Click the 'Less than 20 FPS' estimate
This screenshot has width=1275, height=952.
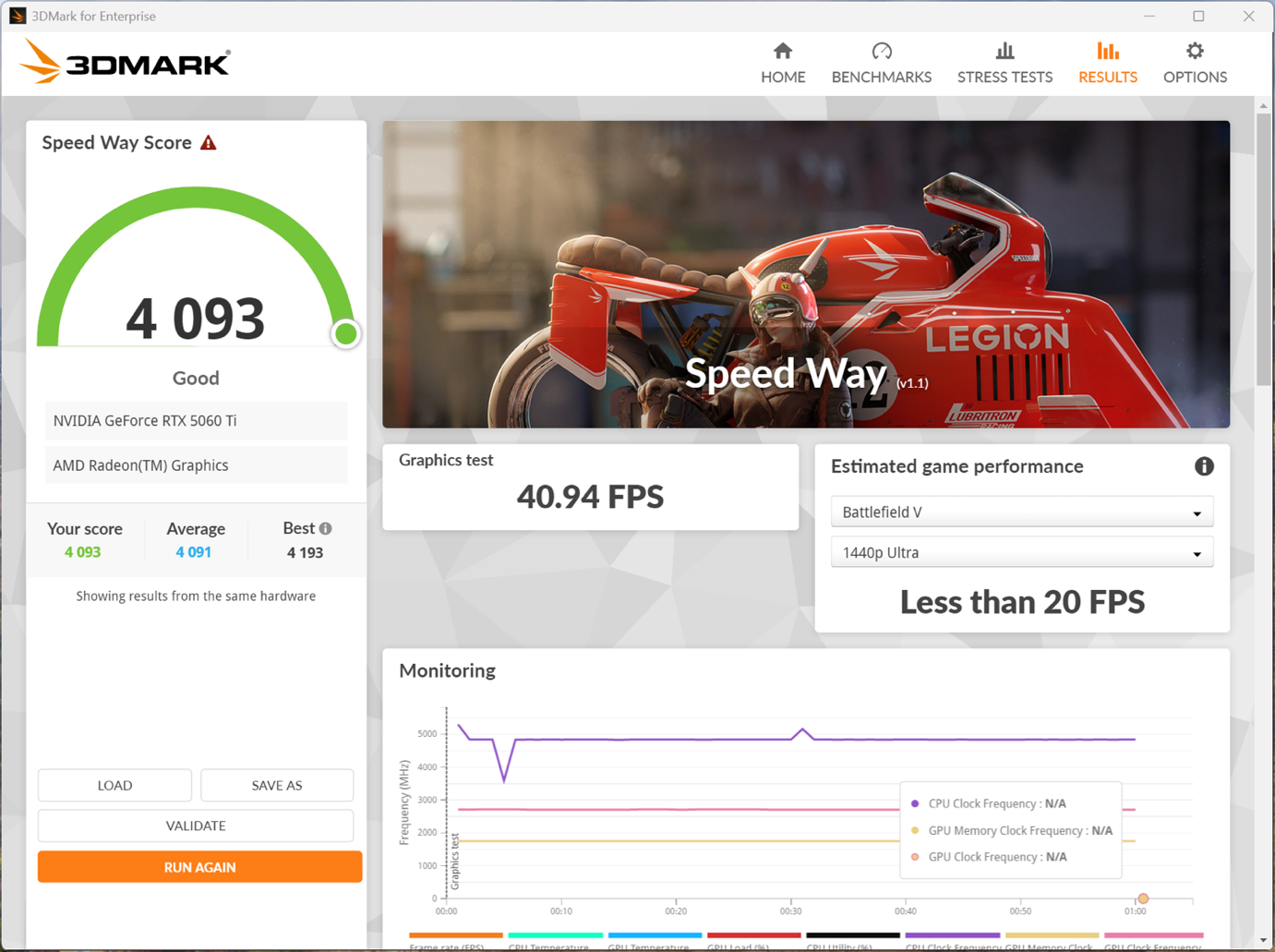1022,602
